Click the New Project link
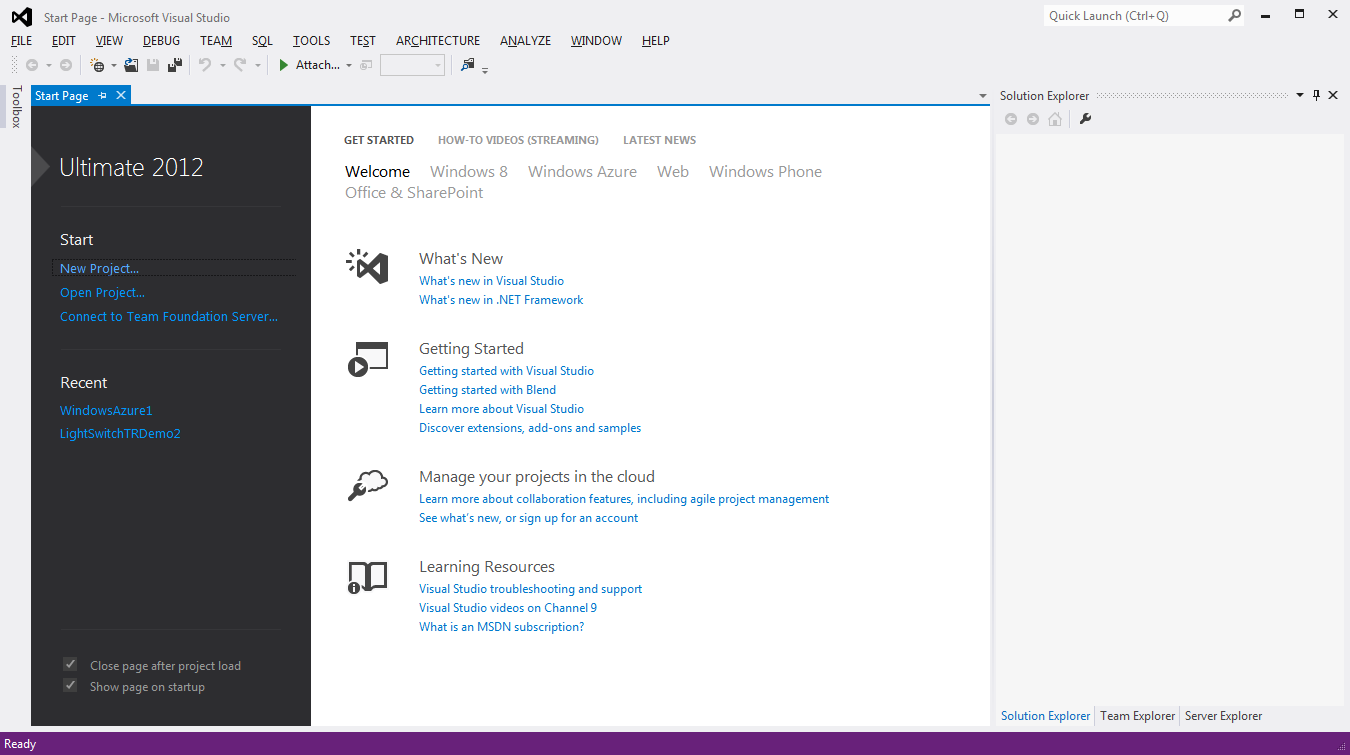Viewport: 1350px width, 755px height. pyautogui.click(x=98, y=268)
